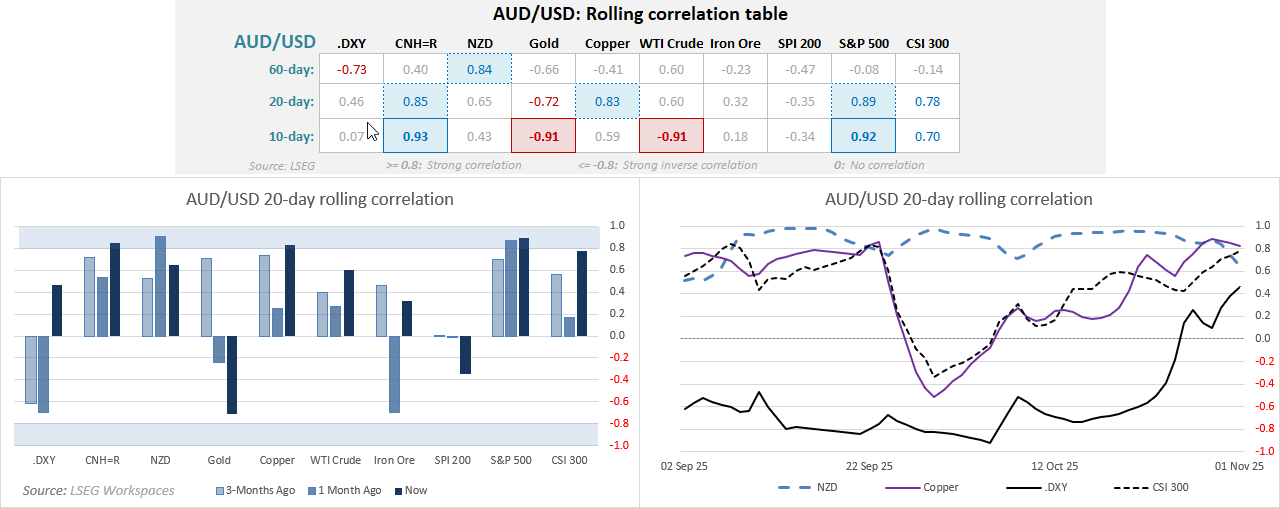Select the 10-day Gold cell showing -0.91
This screenshot has height=508, width=1280.
543,135
